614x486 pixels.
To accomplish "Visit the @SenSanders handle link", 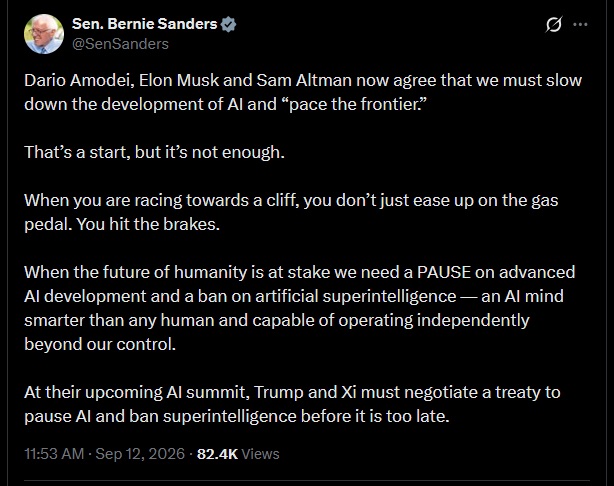I will [120, 44].
